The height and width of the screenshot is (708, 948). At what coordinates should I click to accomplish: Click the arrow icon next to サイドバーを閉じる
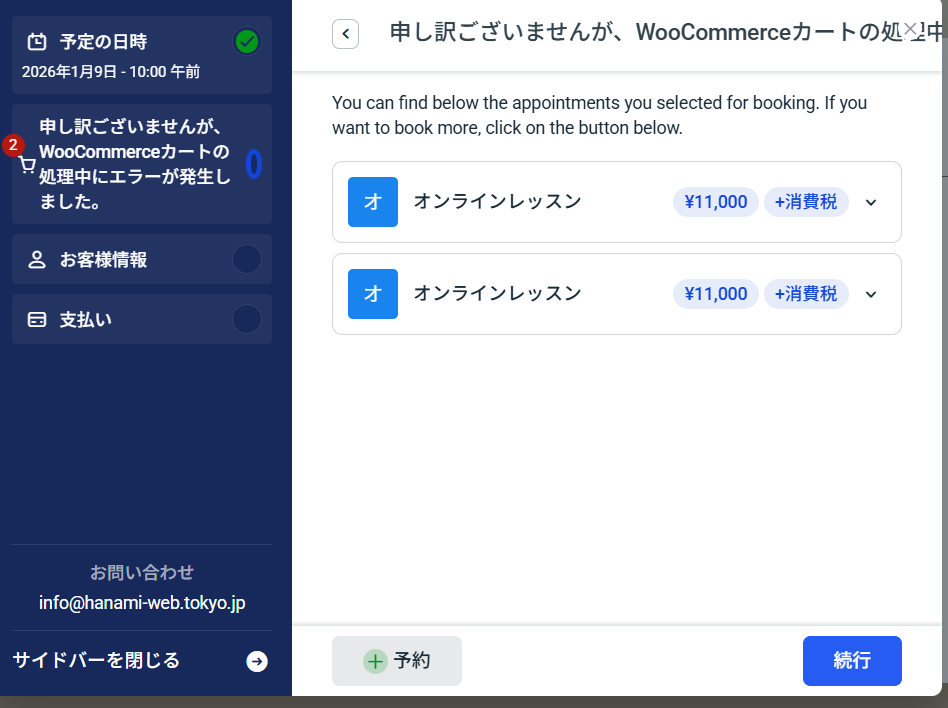(x=257, y=661)
